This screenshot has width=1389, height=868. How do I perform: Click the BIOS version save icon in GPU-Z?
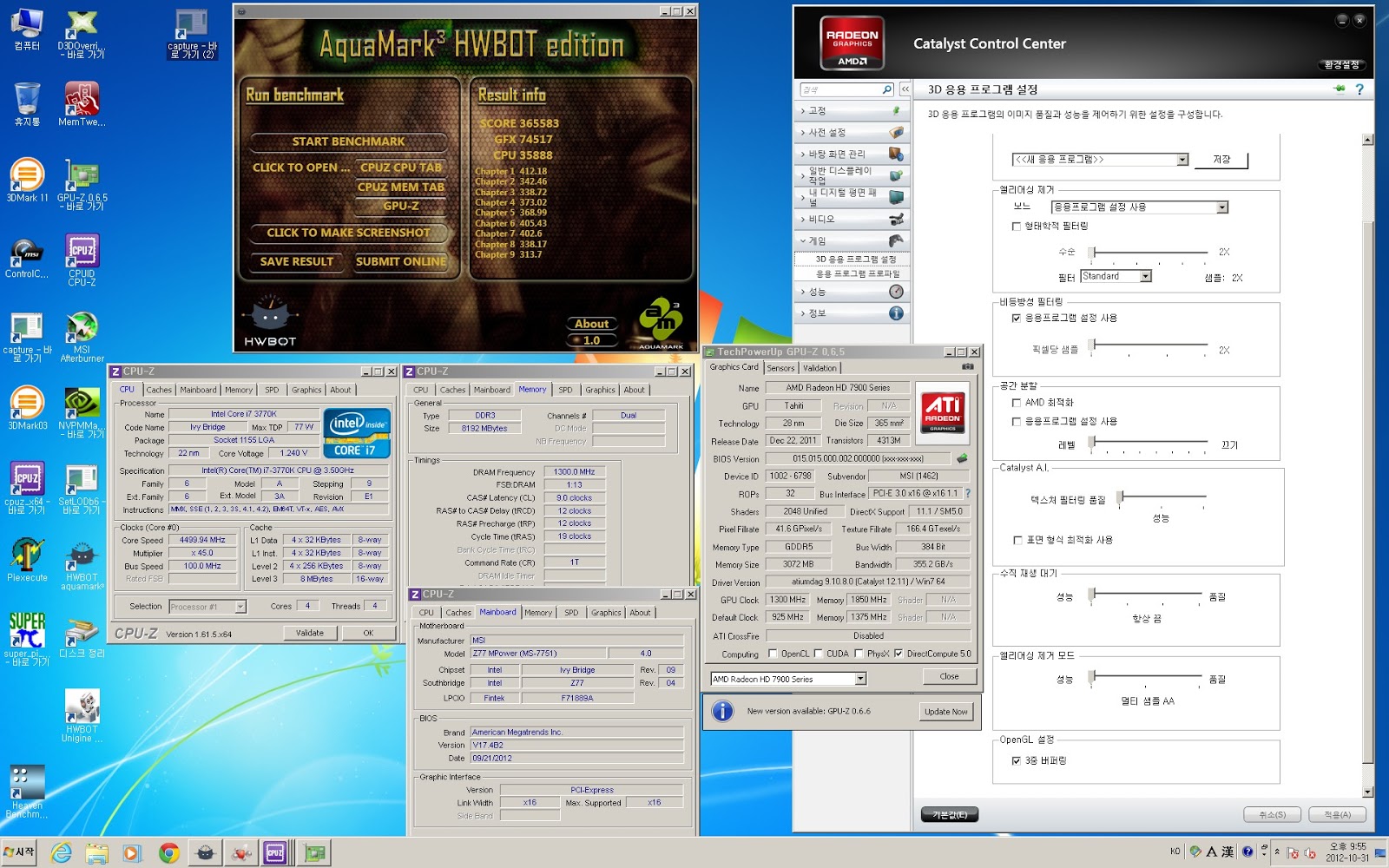962,457
